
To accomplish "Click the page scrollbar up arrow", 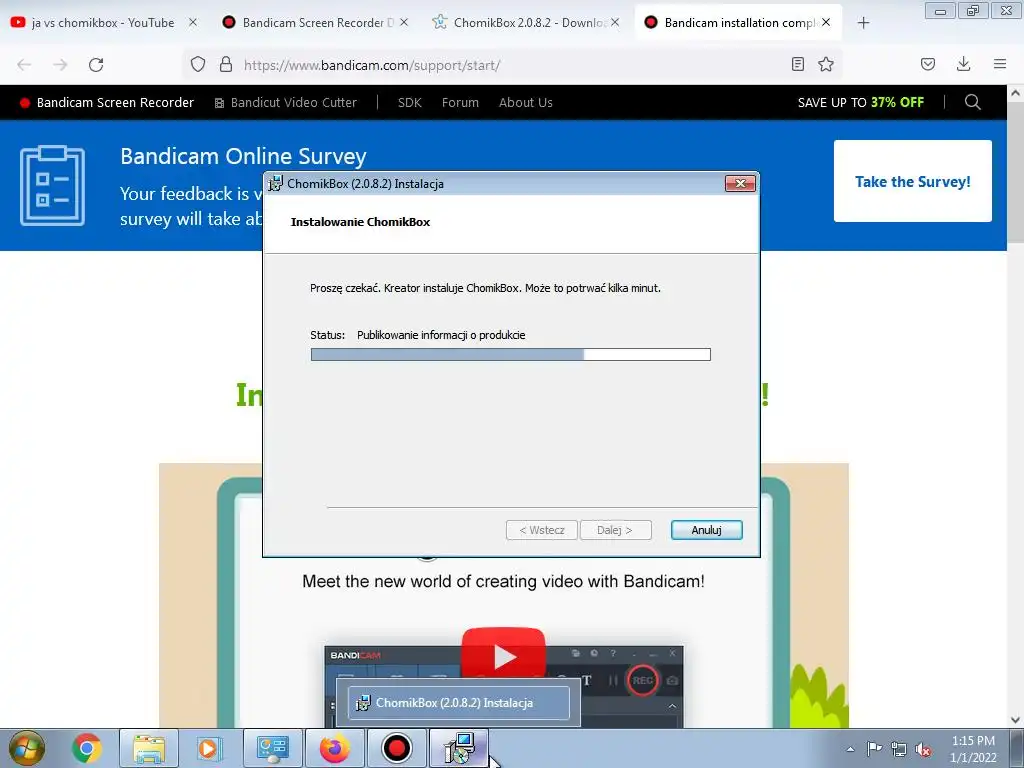I will (x=1015, y=93).
